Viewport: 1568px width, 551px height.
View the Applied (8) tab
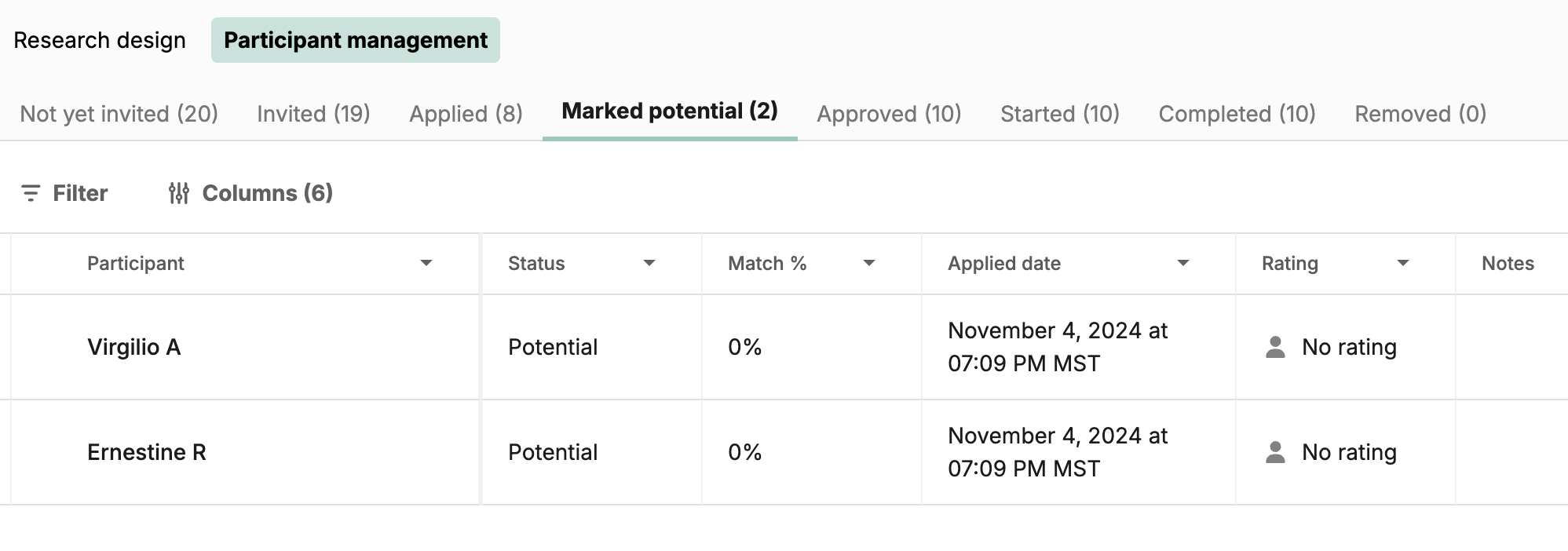(466, 114)
